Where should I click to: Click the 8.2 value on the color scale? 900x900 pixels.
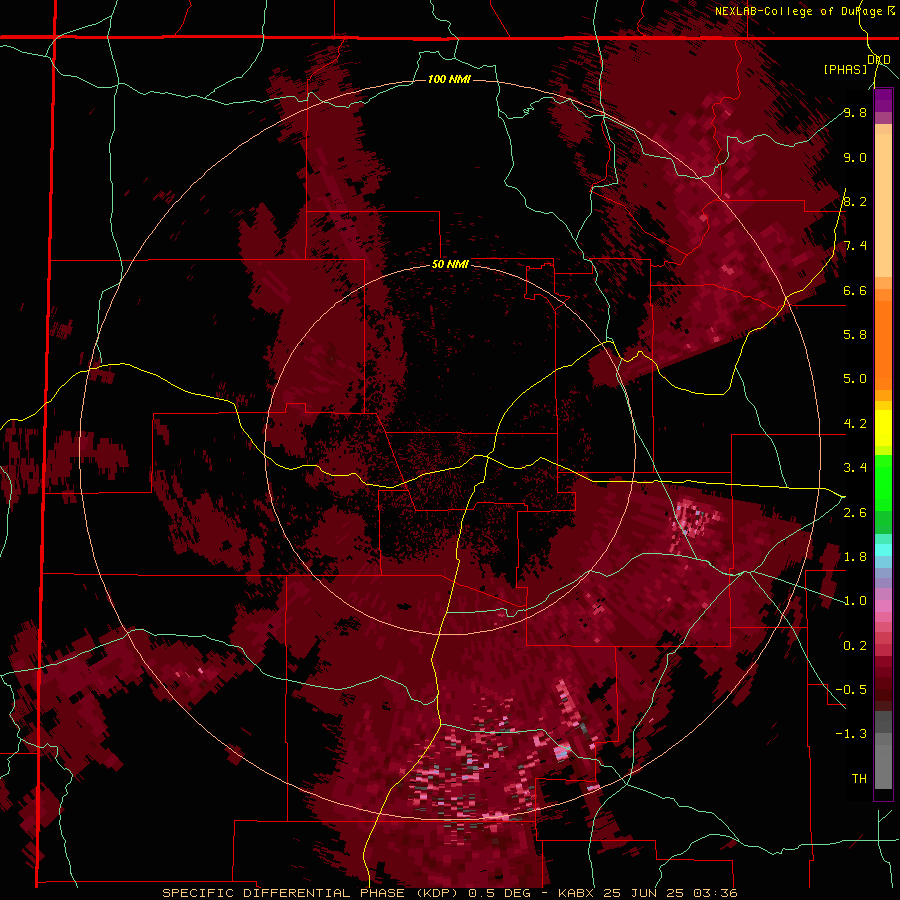[x=855, y=201]
